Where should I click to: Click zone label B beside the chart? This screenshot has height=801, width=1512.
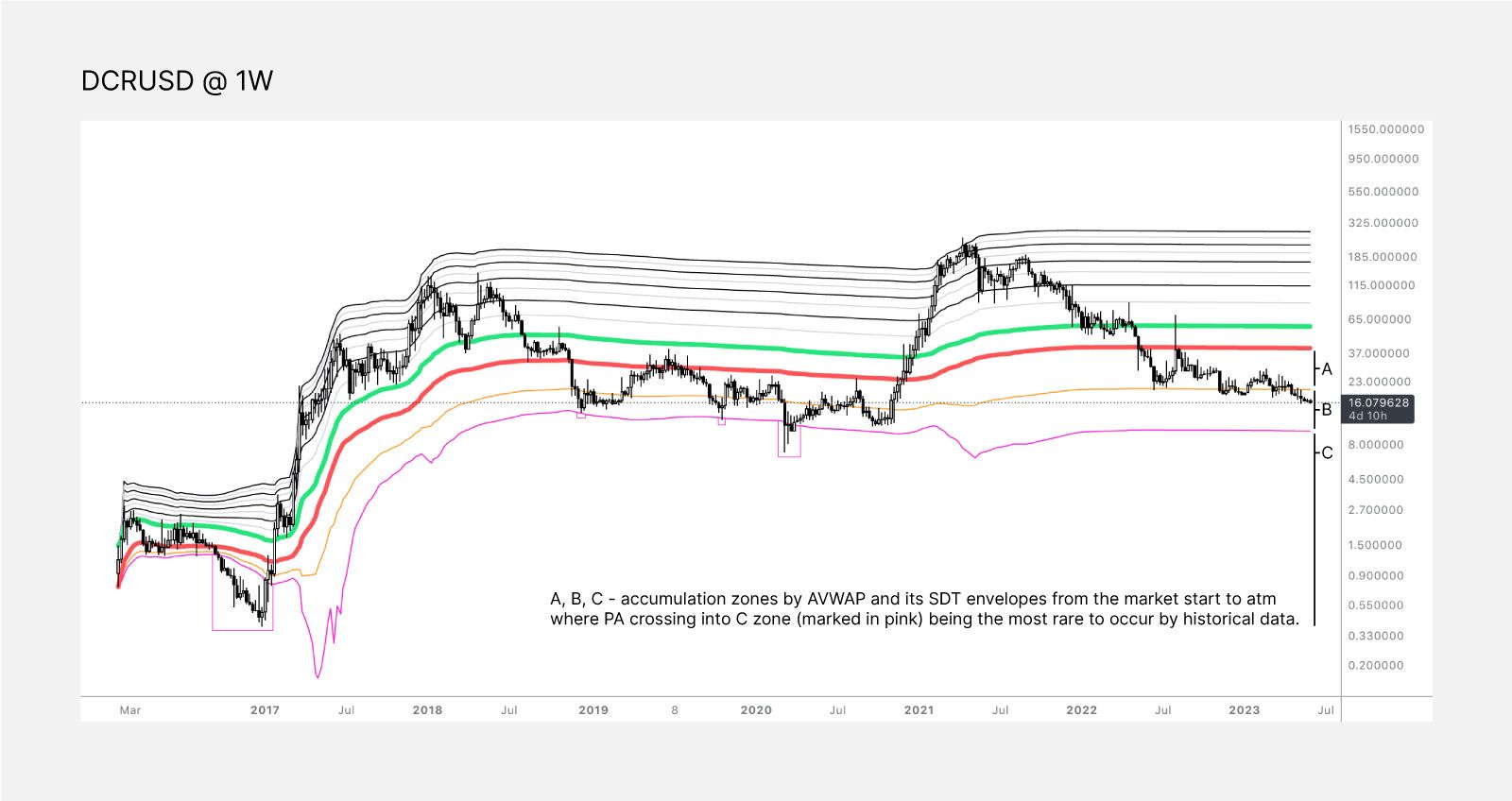coord(1327,410)
